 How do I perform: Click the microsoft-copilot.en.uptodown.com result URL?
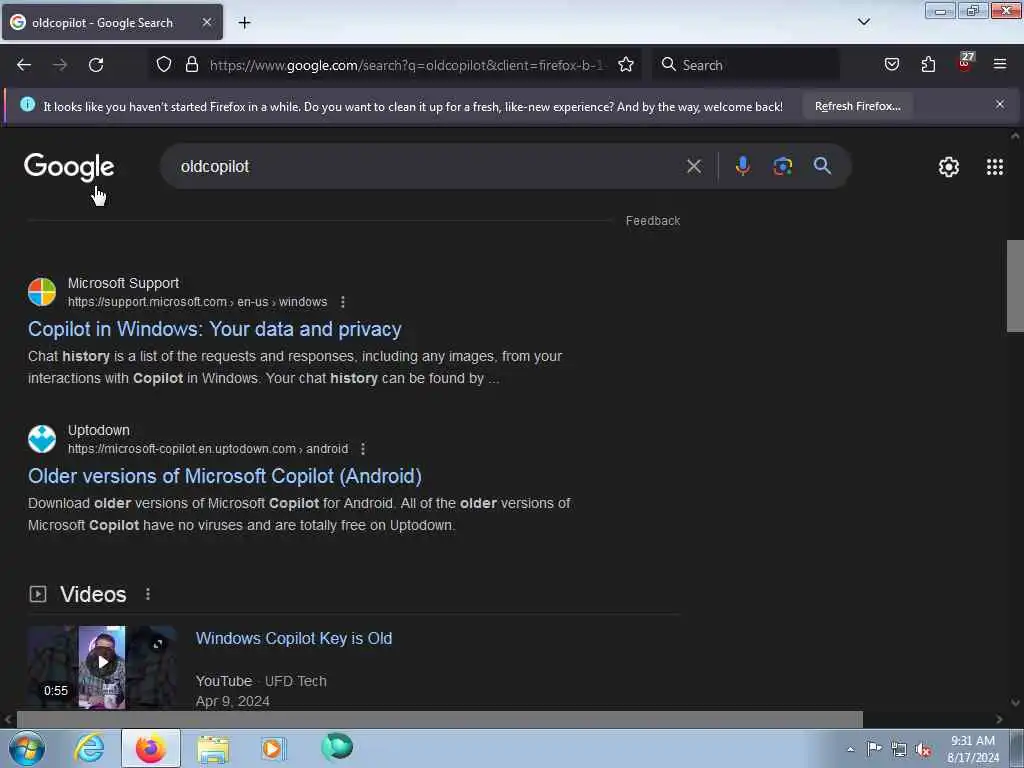point(208,449)
